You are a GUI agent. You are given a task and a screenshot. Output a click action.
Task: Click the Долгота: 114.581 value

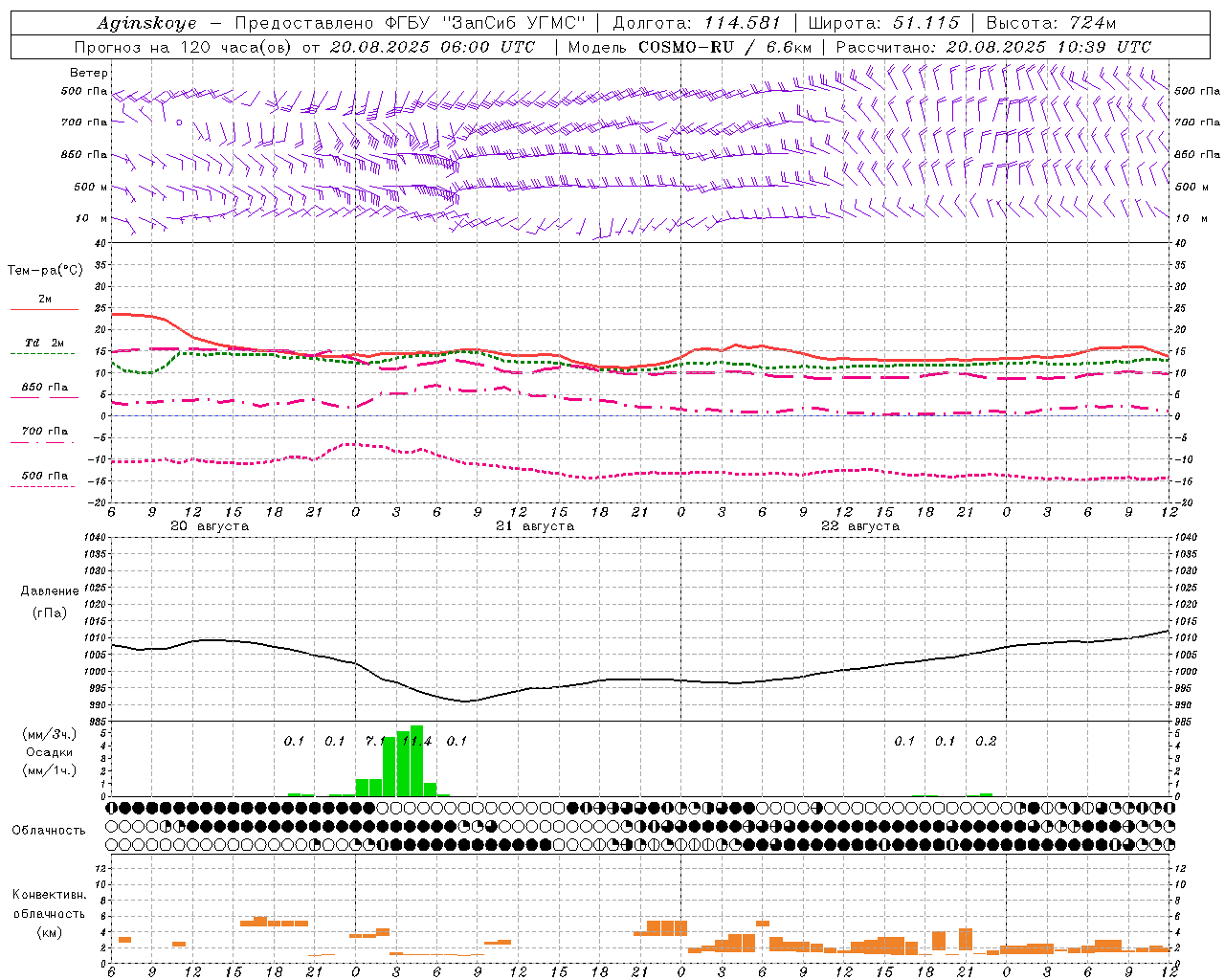point(697,23)
